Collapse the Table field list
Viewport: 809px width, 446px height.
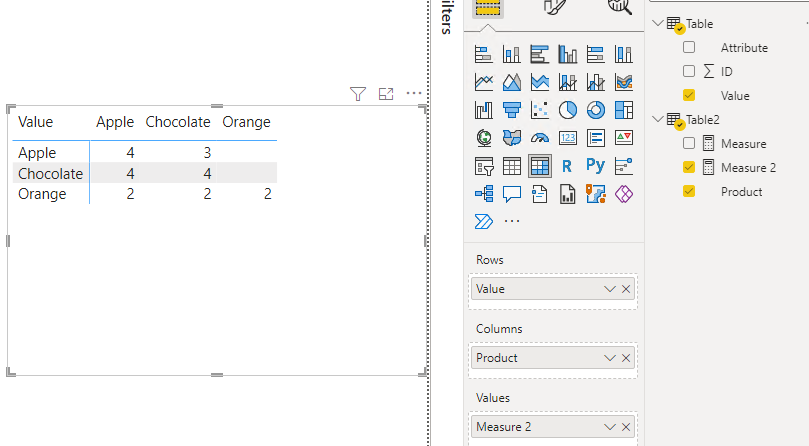[658, 23]
